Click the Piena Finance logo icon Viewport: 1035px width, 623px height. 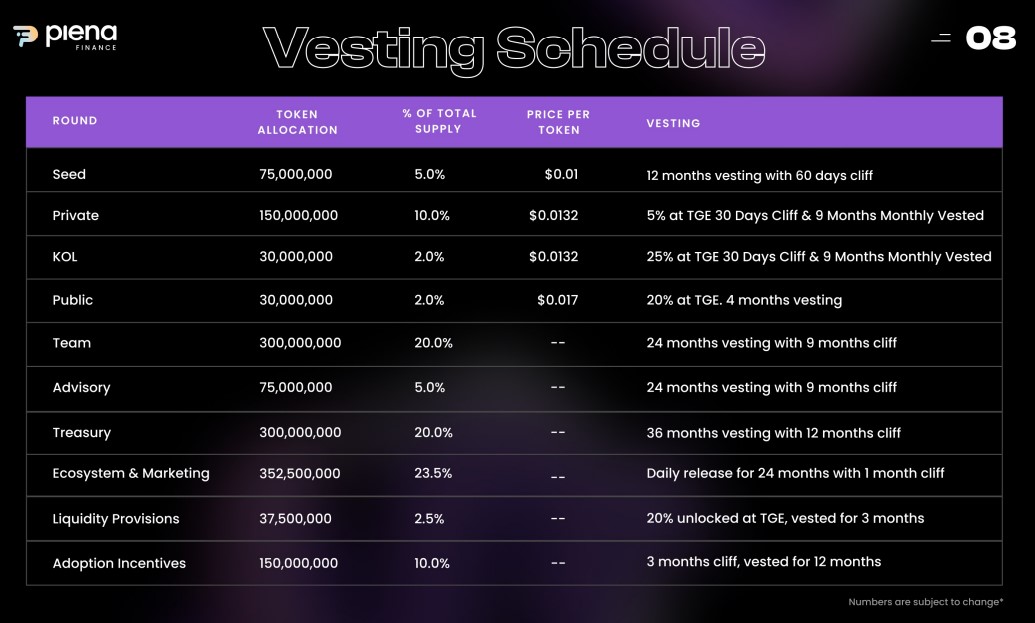tap(25, 36)
